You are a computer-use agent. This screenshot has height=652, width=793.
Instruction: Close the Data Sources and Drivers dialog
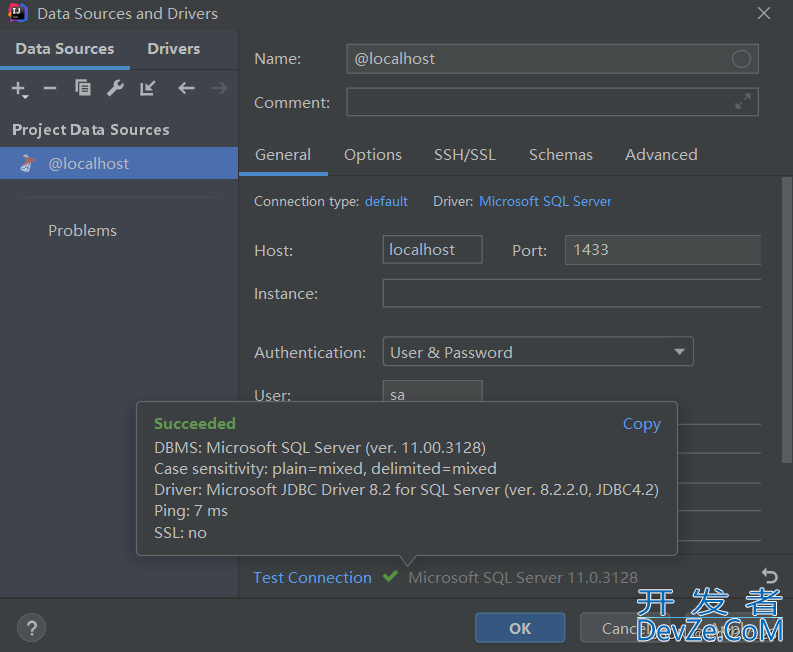point(764,13)
